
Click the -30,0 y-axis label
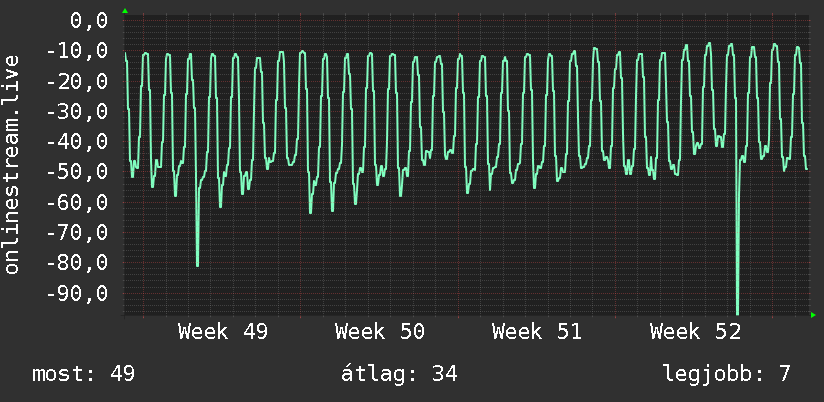(x=77, y=112)
